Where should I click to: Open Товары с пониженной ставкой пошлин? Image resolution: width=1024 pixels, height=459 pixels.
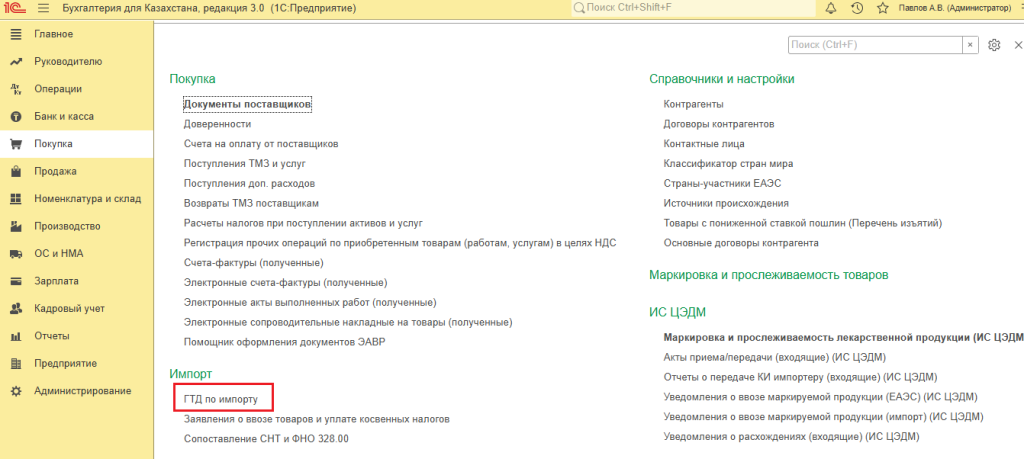point(803,223)
